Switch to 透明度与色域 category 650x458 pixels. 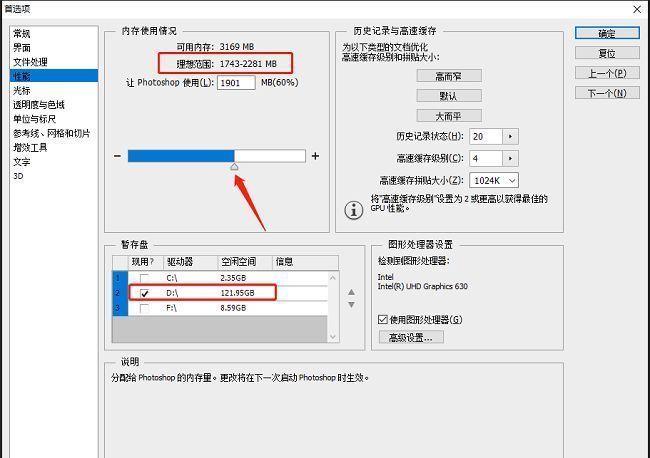39,104
